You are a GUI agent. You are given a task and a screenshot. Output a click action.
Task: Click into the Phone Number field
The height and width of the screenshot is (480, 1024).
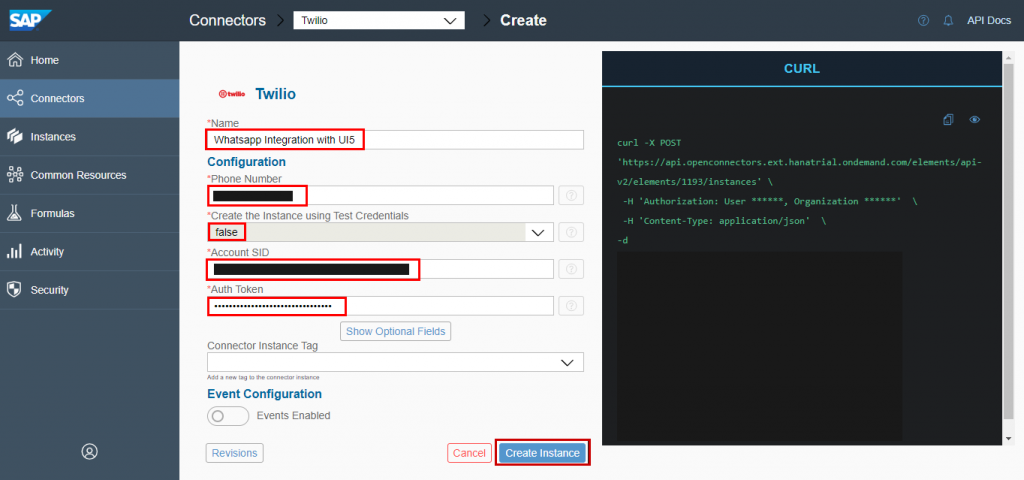coord(380,195)
